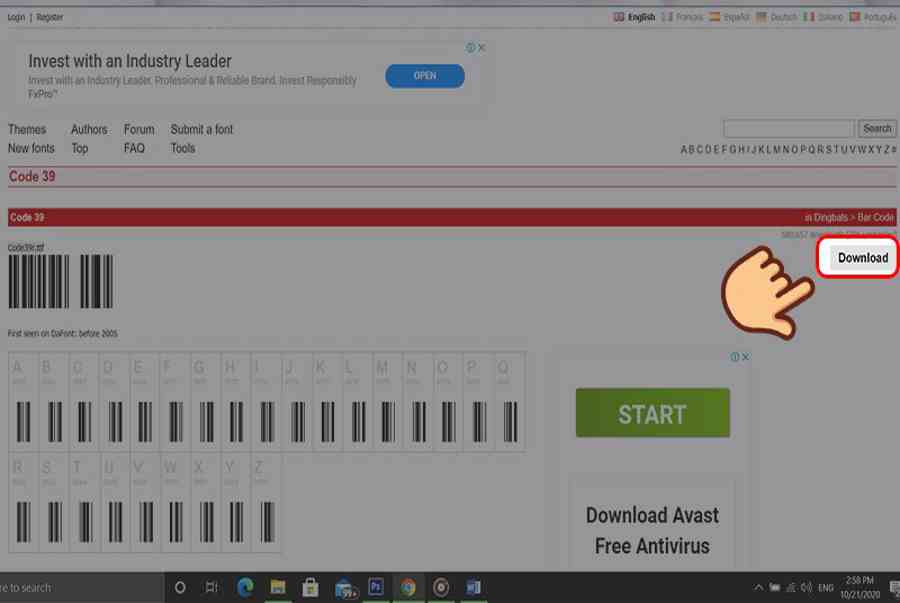Image resolution: width=900 pixels, height=603 pixels.
Task: Open File Explorer from the taskbar
Action: coord(278,588)
